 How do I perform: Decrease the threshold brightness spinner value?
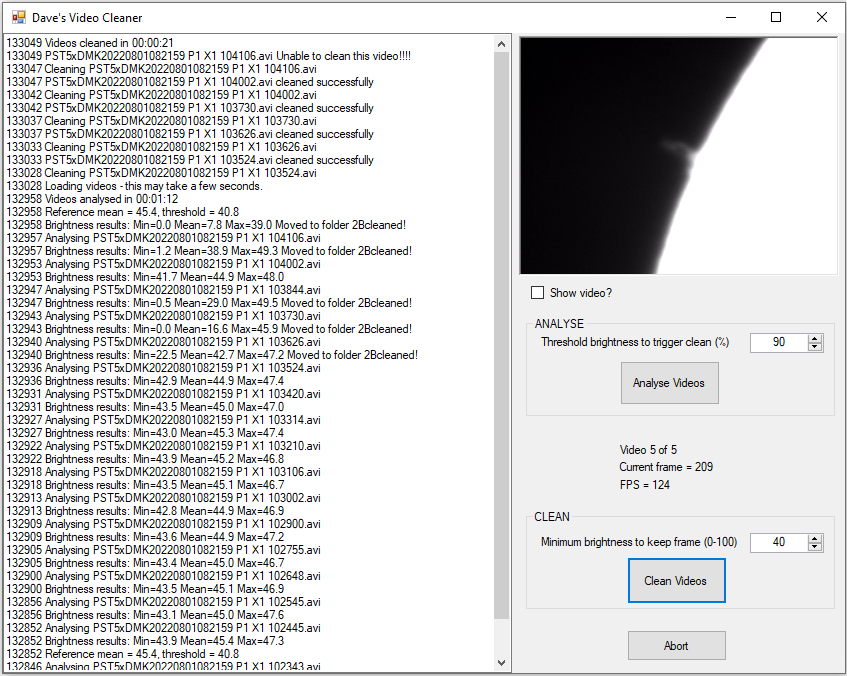pos(815,347)
